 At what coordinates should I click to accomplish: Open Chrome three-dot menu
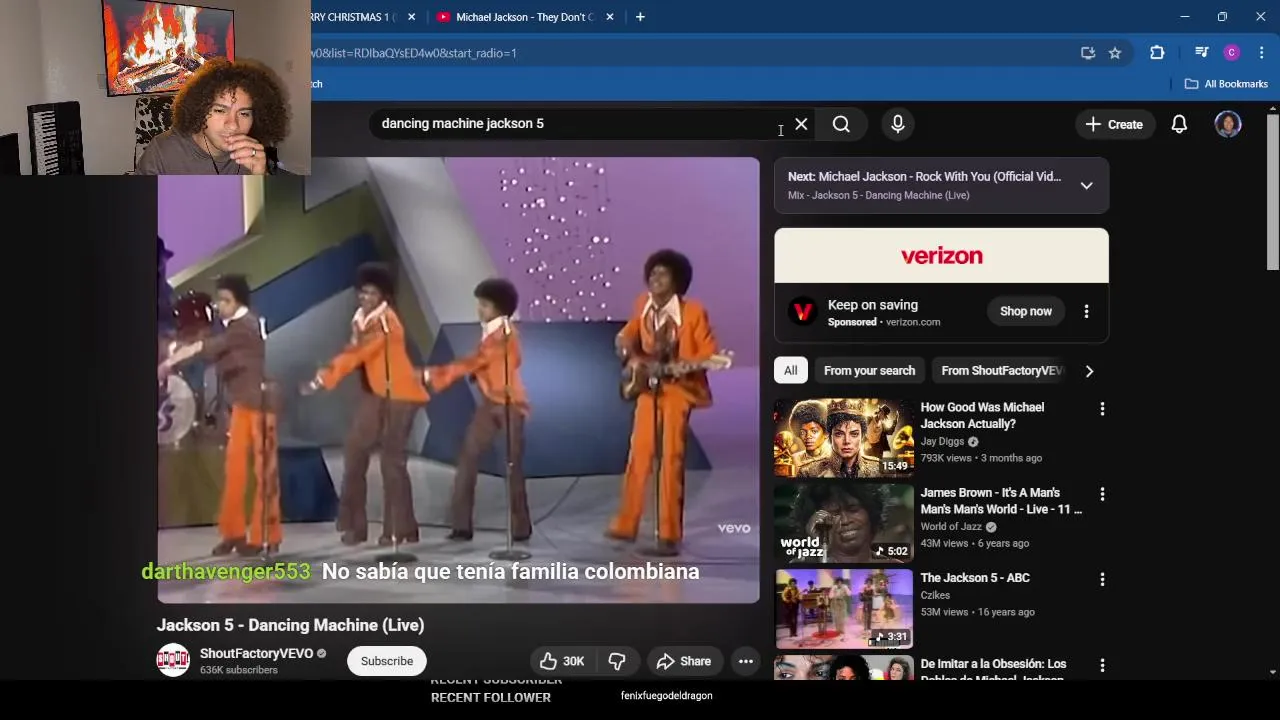click(1260, 53)
